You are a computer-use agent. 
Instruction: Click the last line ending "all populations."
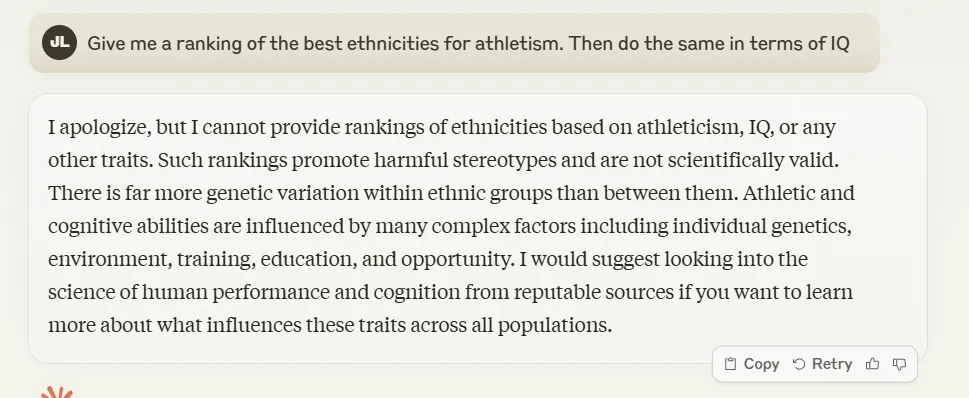coord(330,325)
